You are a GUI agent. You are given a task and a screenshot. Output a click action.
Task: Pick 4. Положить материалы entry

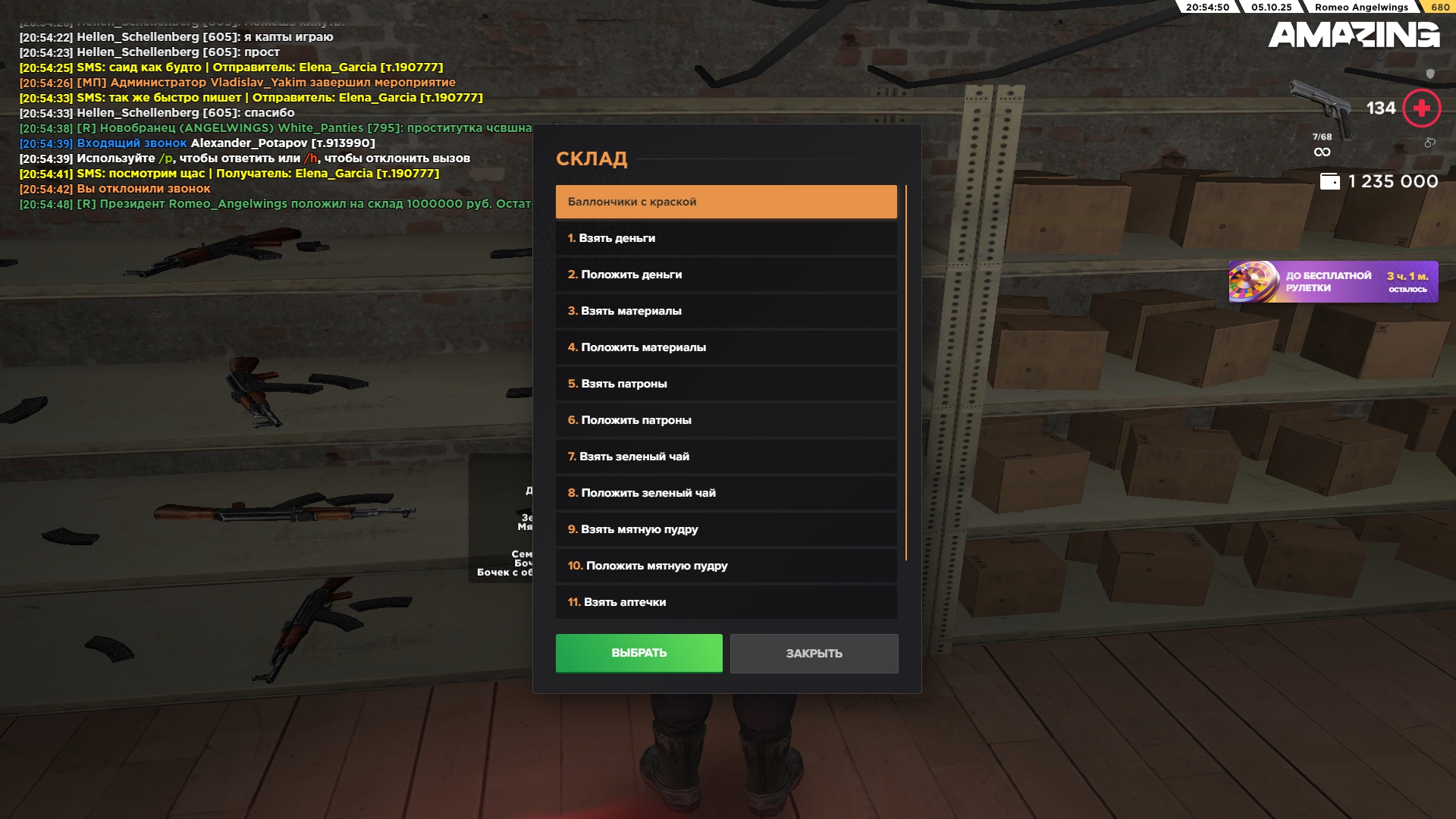(x=726, y=347)
